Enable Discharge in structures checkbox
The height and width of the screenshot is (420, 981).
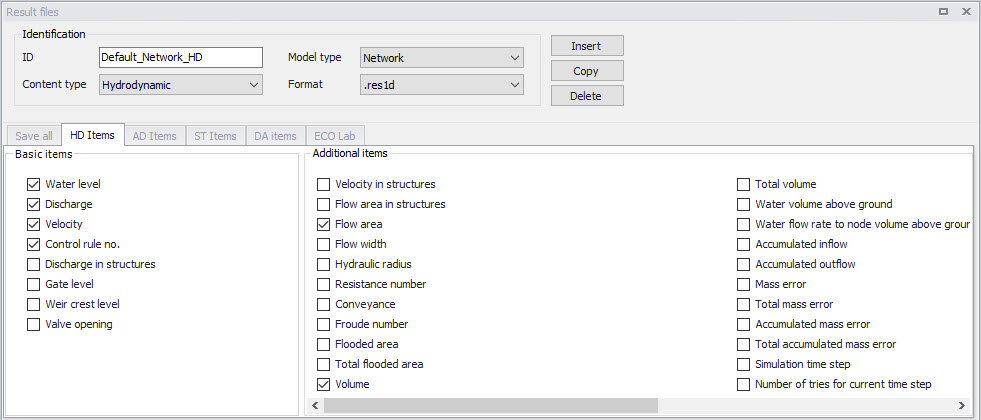point(33,264)
